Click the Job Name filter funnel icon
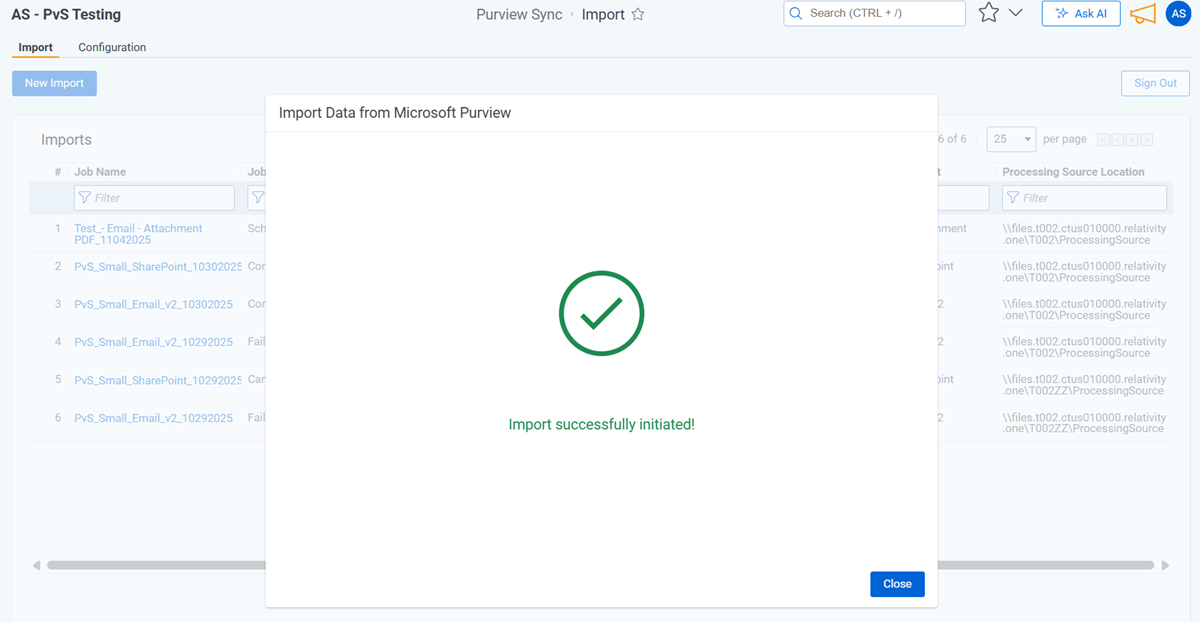The height and width of the screenshot is (622, 1200). pos(84,198)
